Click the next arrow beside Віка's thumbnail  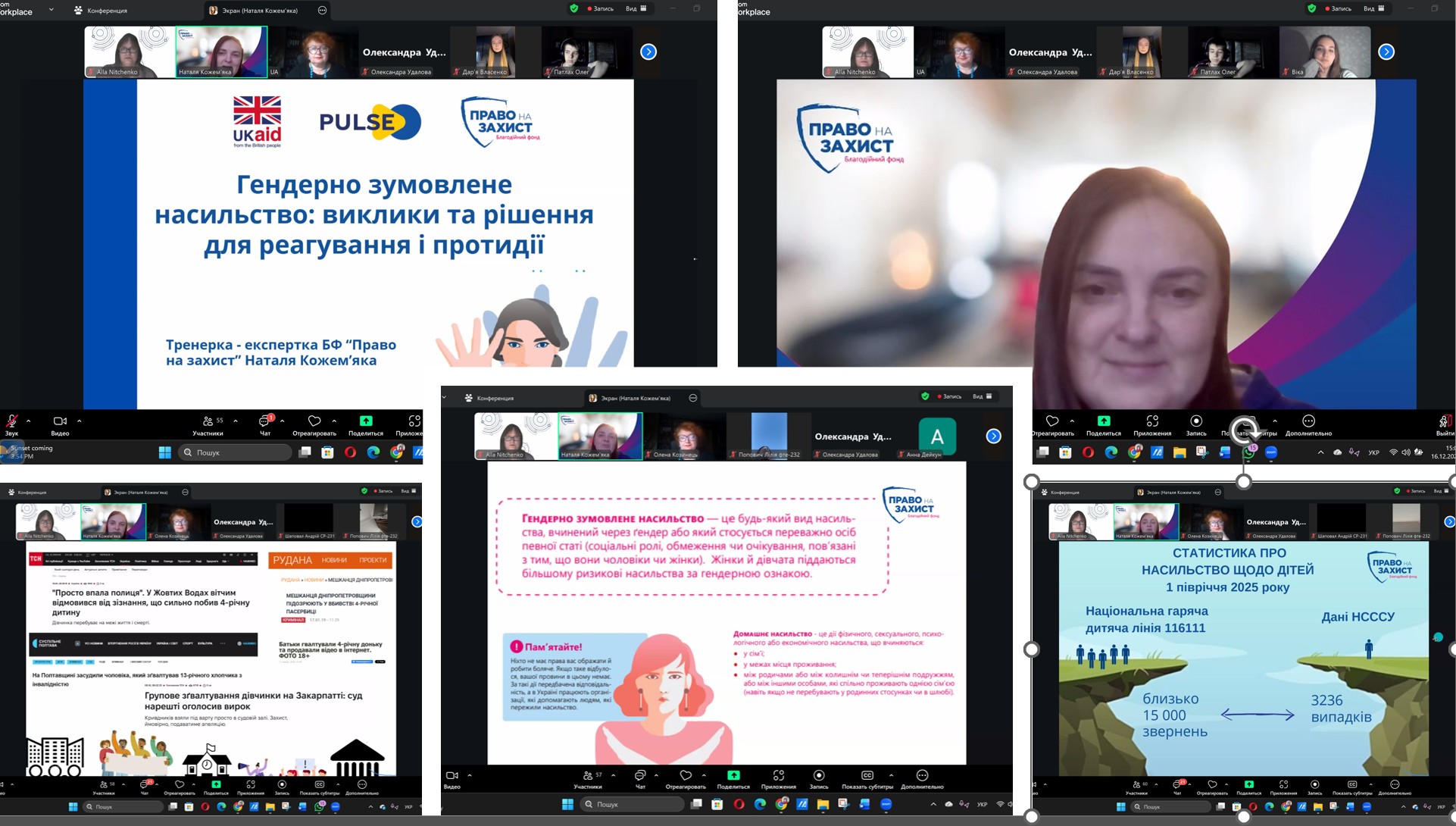1386,52
